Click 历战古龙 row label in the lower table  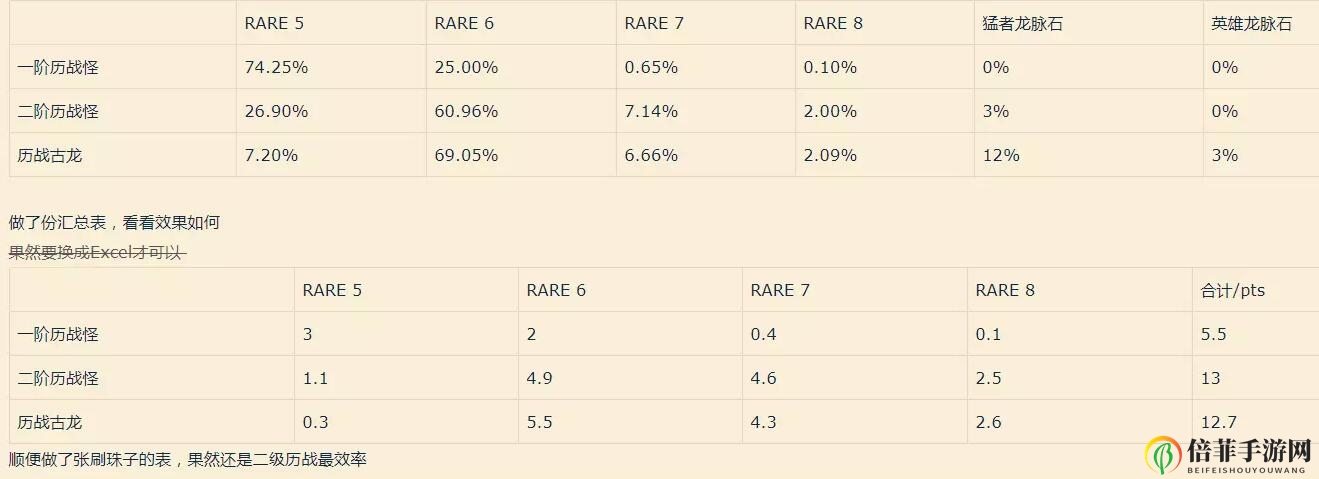50,423
